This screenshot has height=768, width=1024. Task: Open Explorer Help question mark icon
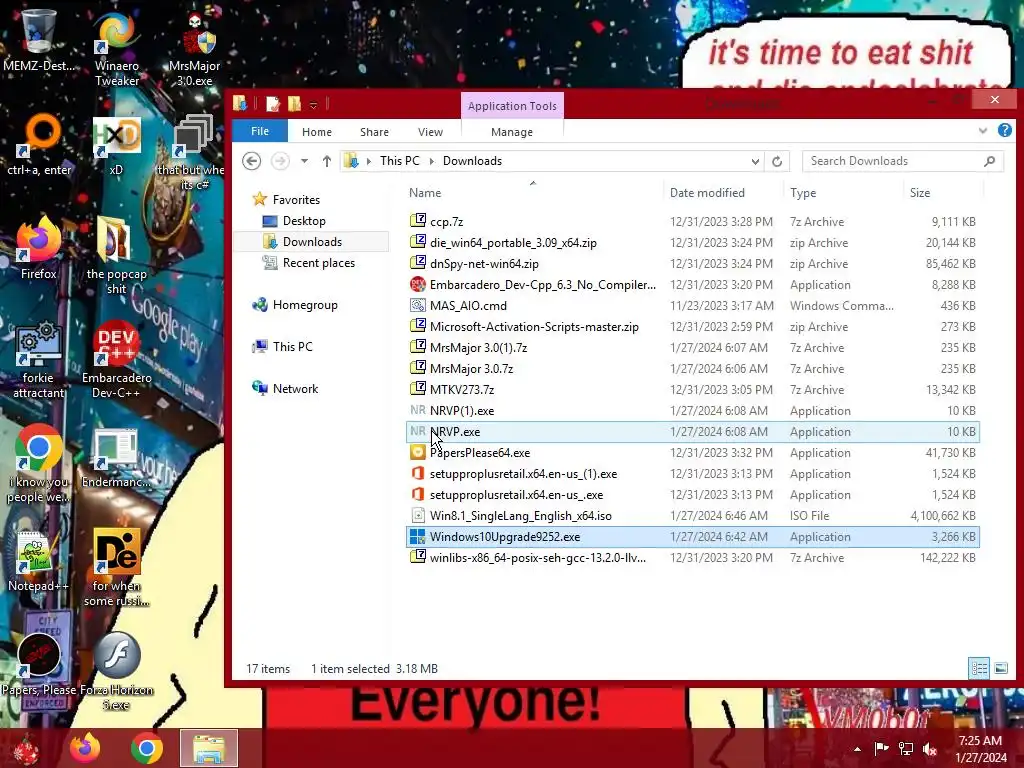(x=1005, y=131)
